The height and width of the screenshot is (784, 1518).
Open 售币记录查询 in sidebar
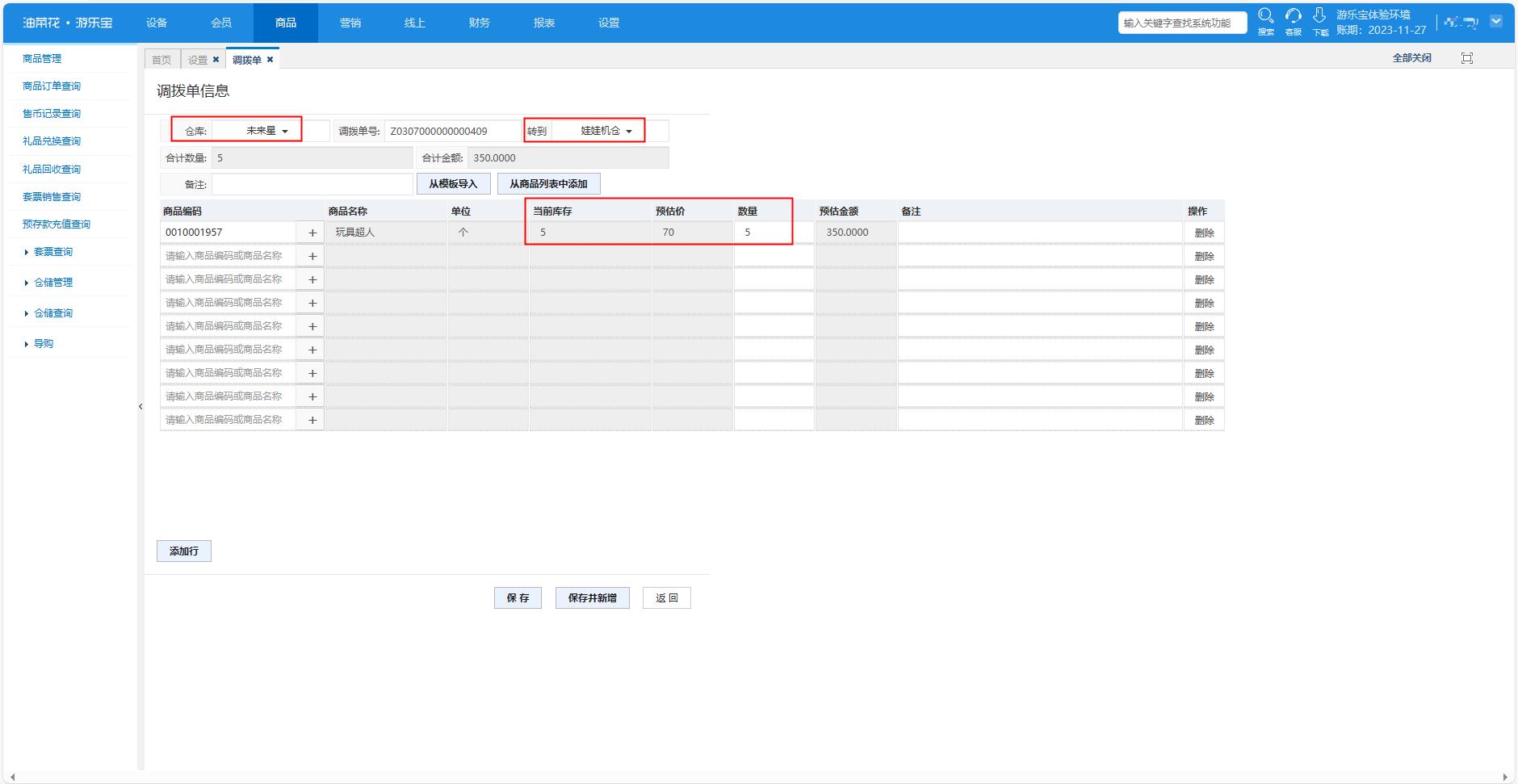point(52,114)
